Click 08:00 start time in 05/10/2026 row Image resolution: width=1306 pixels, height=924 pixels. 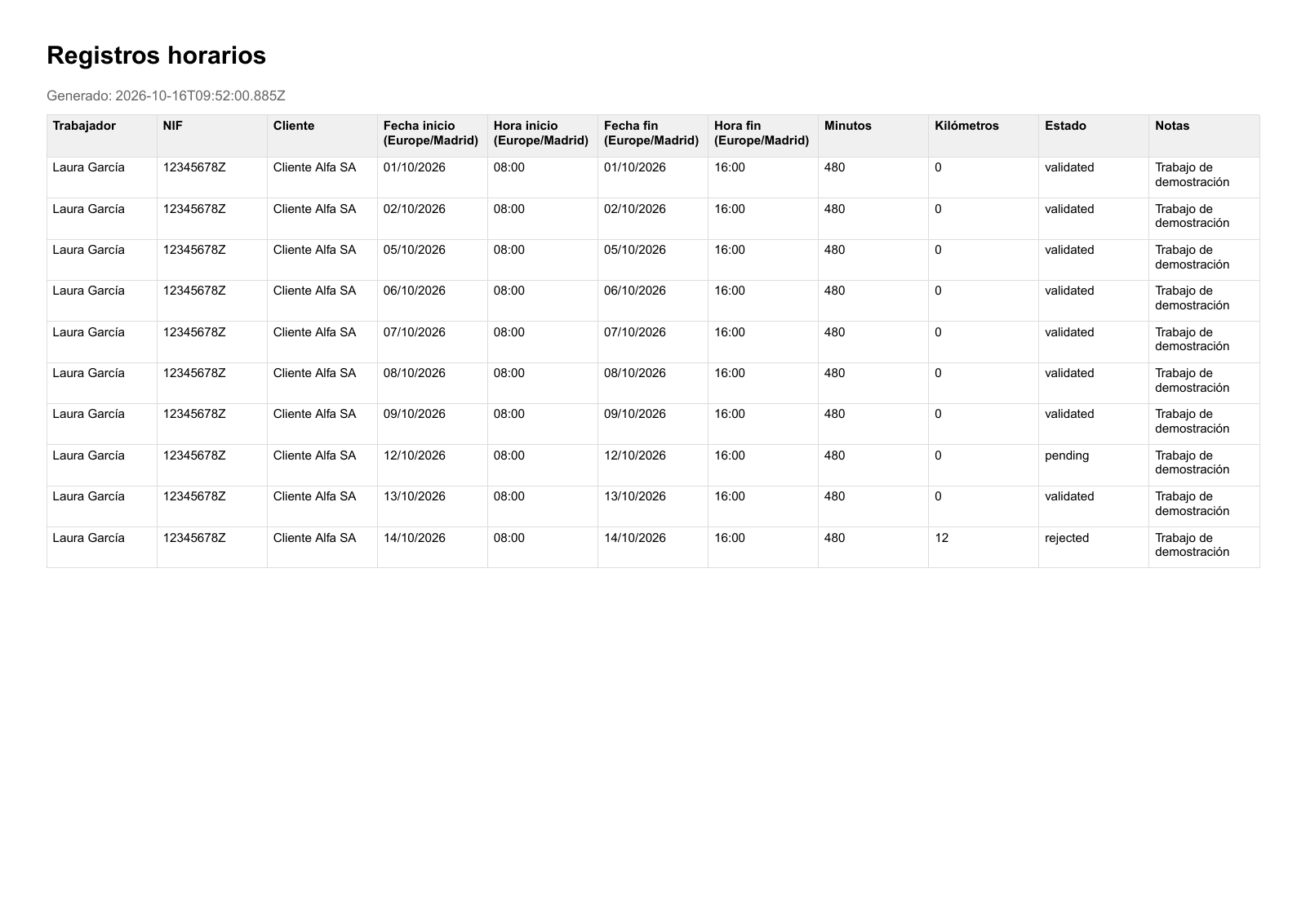(543, 260)
